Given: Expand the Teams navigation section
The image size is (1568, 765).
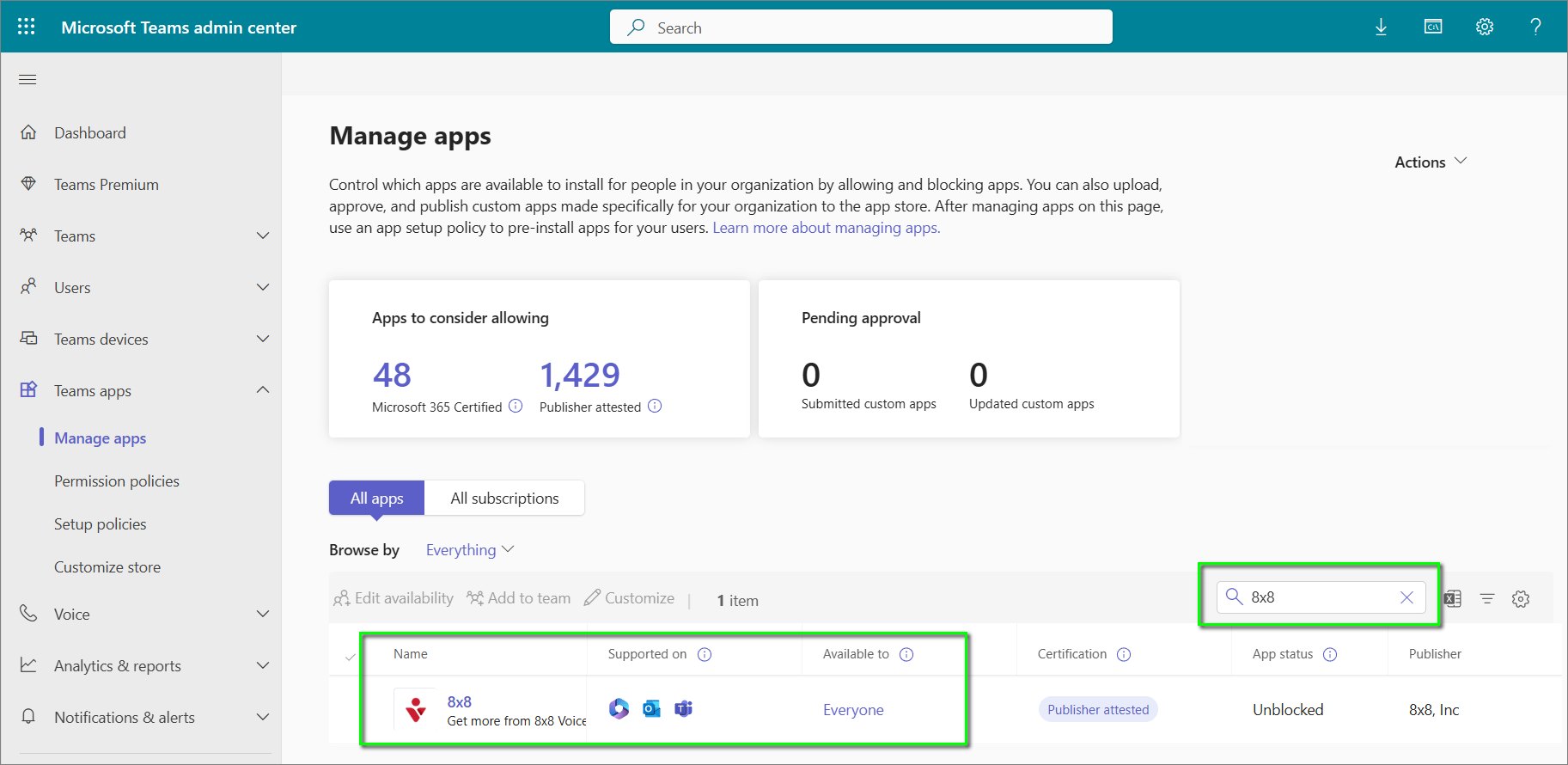Looking at the screenshot, I should click(x=263, y=236).
